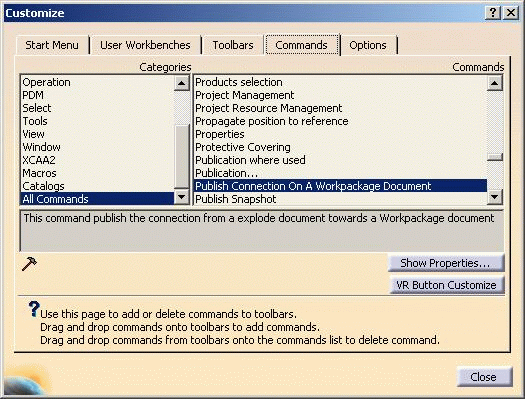Click the title bar help button
Viewport: 525px width, 399px height.
tap(493, 13)
